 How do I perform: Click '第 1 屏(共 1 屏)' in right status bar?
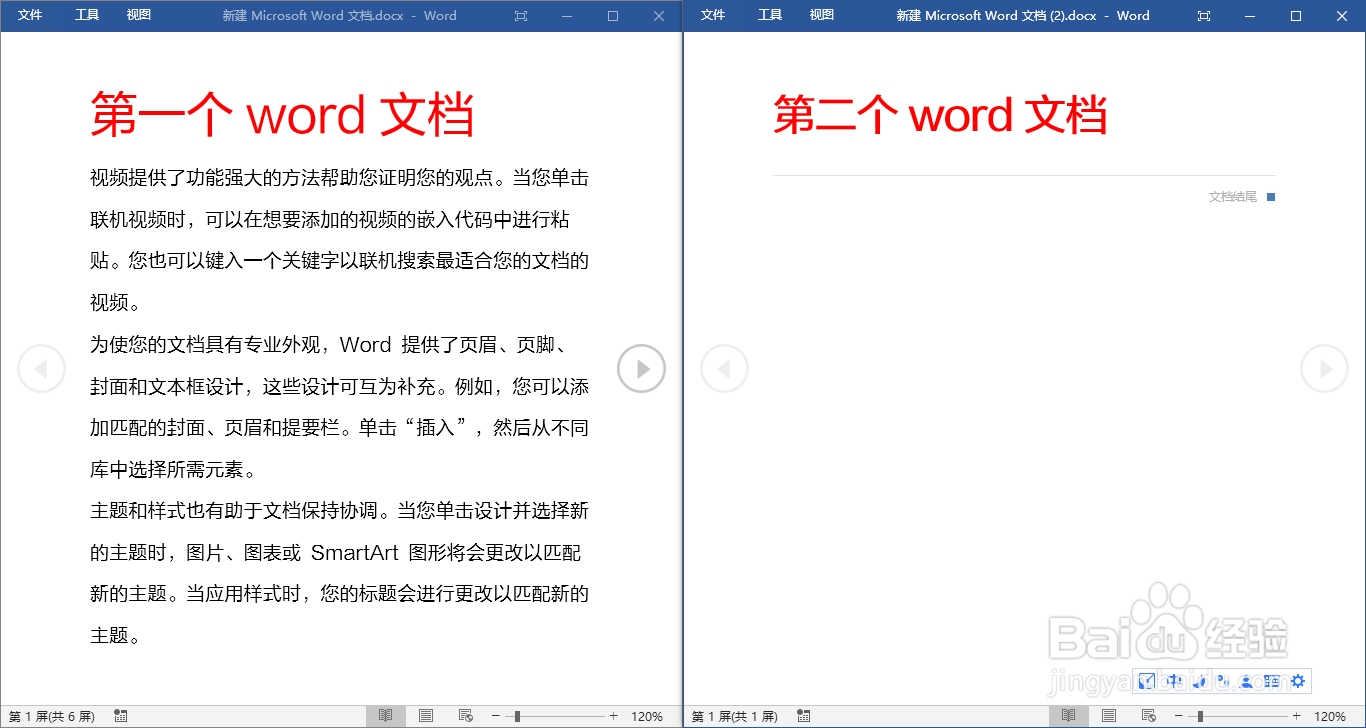(x=735, y=716)
